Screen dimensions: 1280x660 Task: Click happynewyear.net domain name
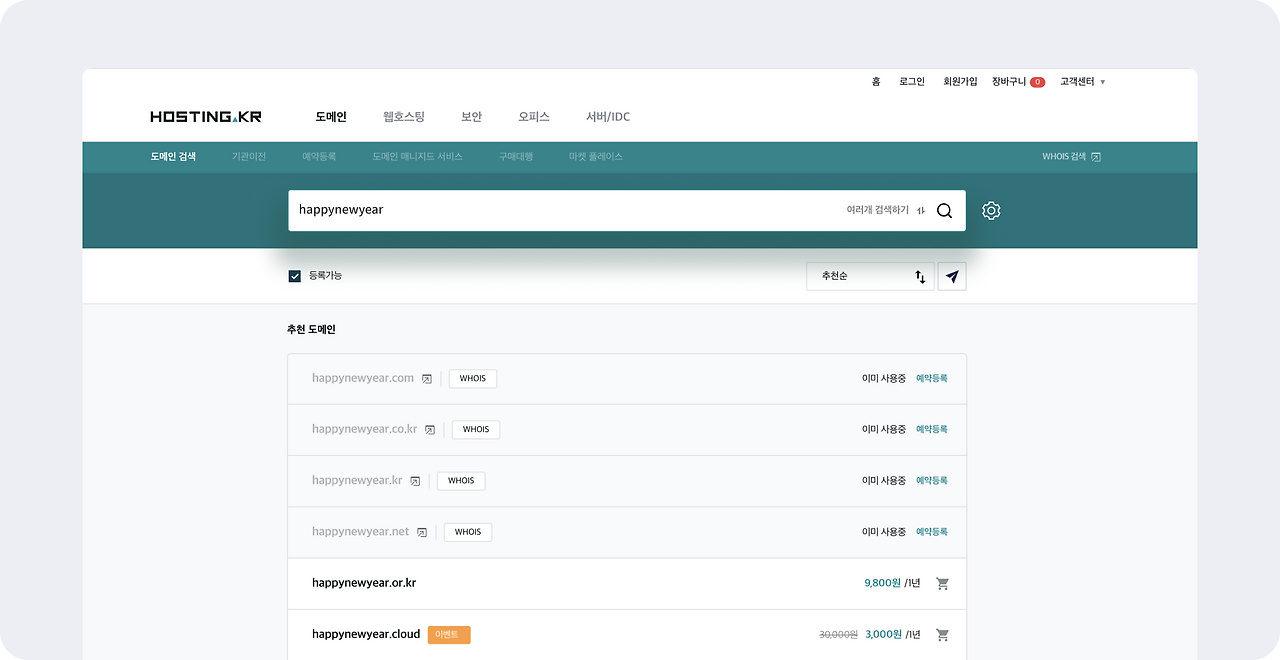[361, 532]
